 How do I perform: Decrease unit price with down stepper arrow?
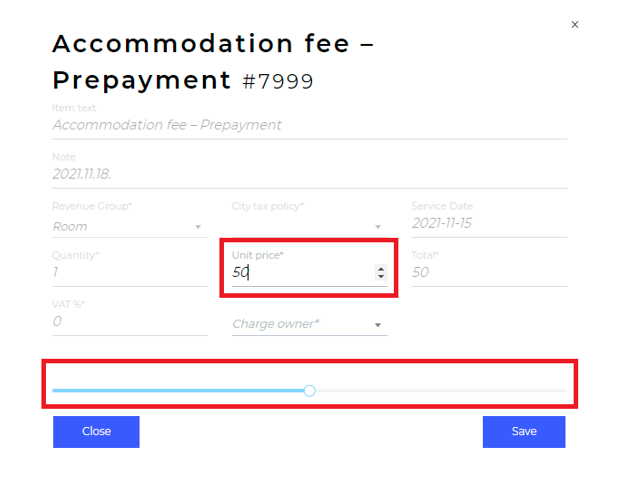point(381,276)
